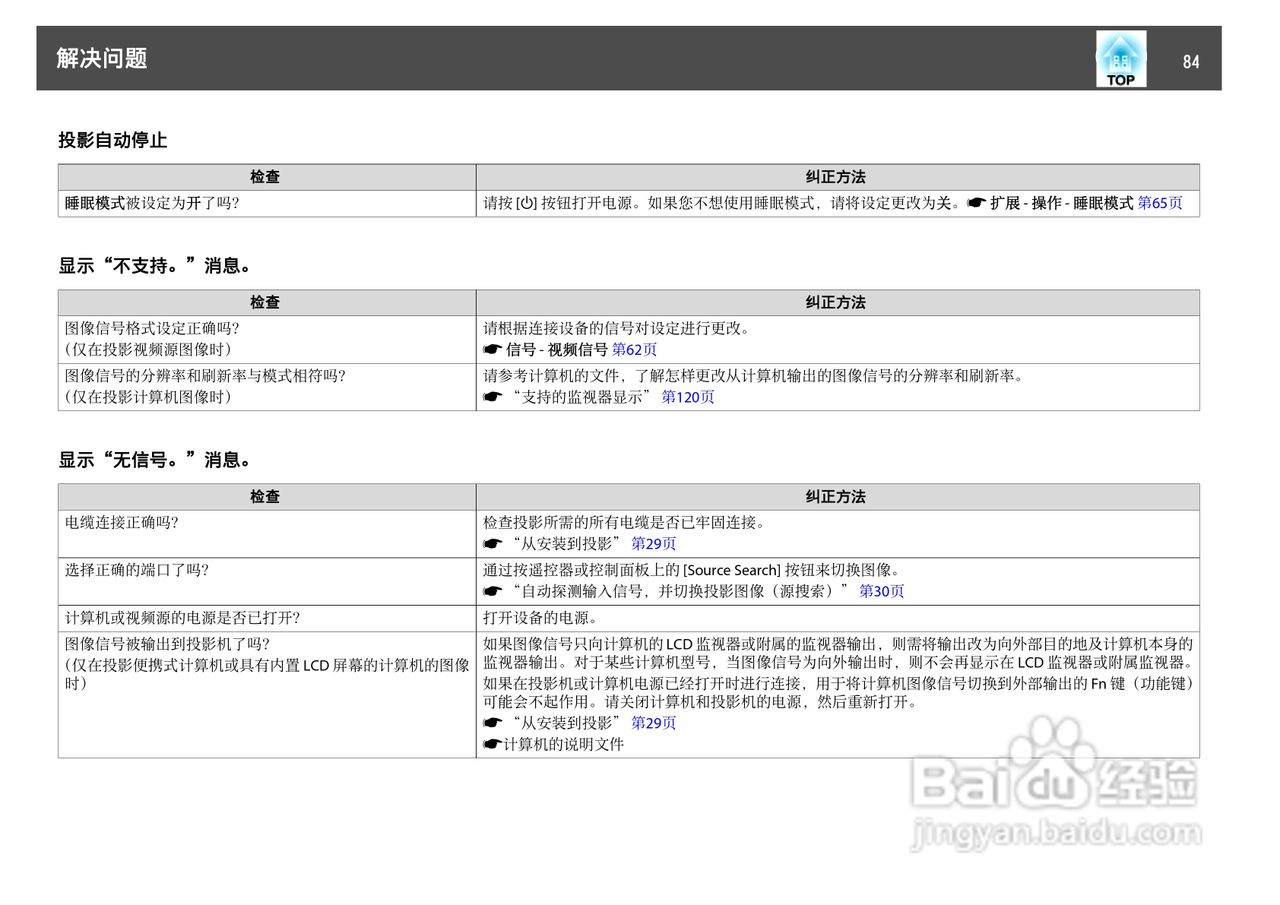Click the pointing-hand icon before “支持的监视器显示”
1280x905 pixels.
[492, 397]
